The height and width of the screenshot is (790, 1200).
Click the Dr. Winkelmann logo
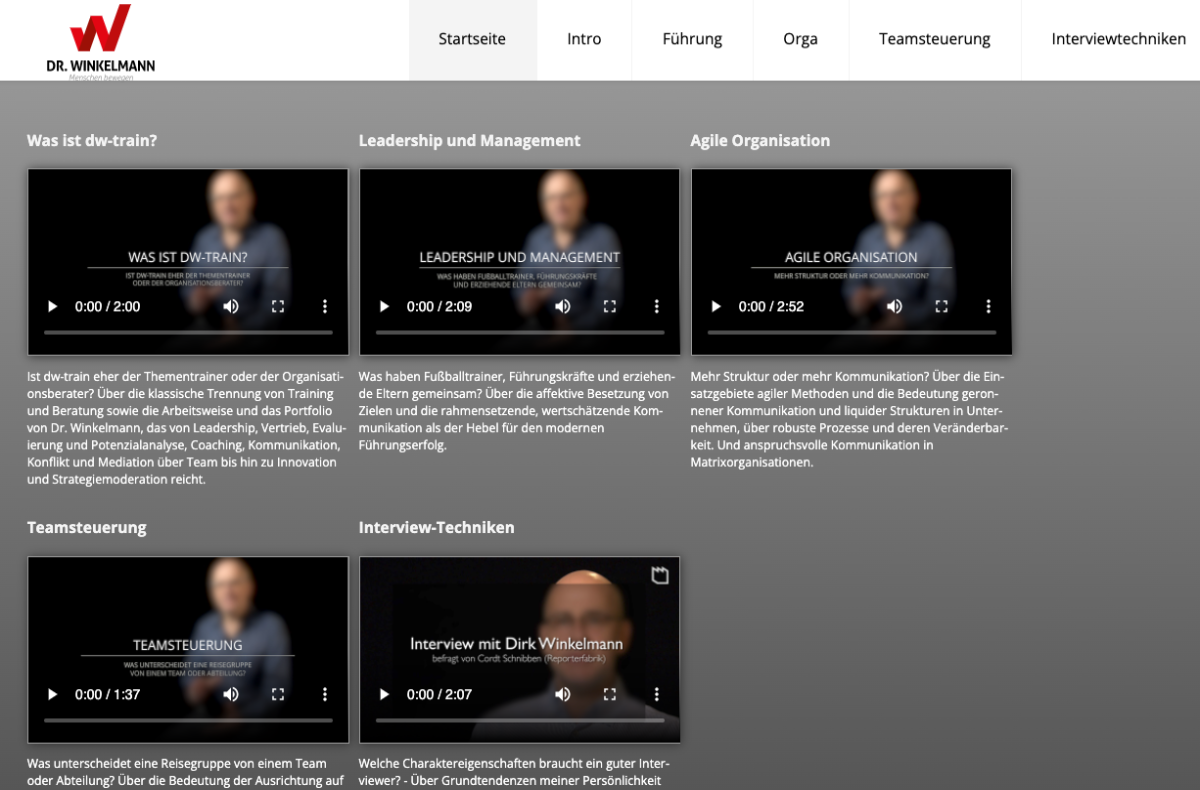click(x=100, y=42)
